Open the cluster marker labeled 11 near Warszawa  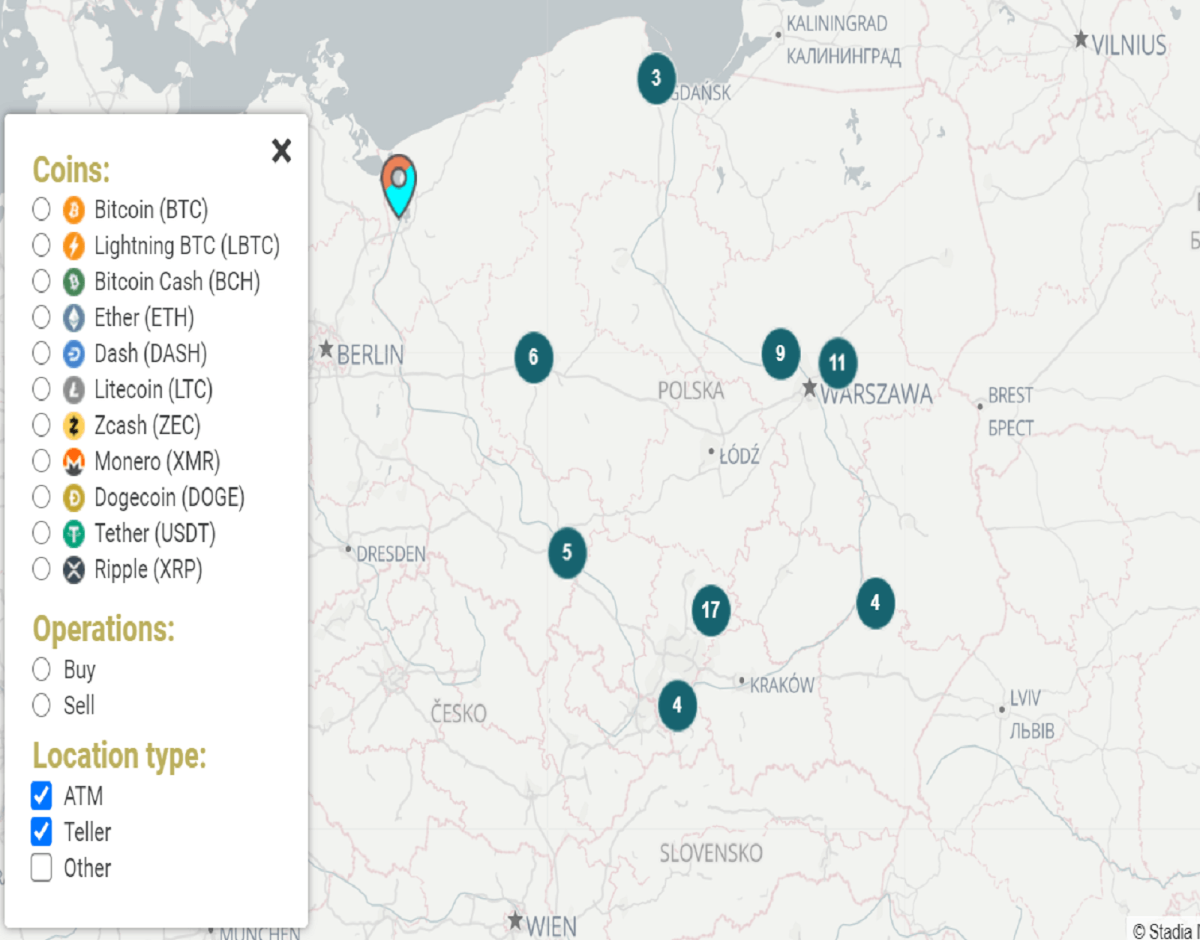838,364
